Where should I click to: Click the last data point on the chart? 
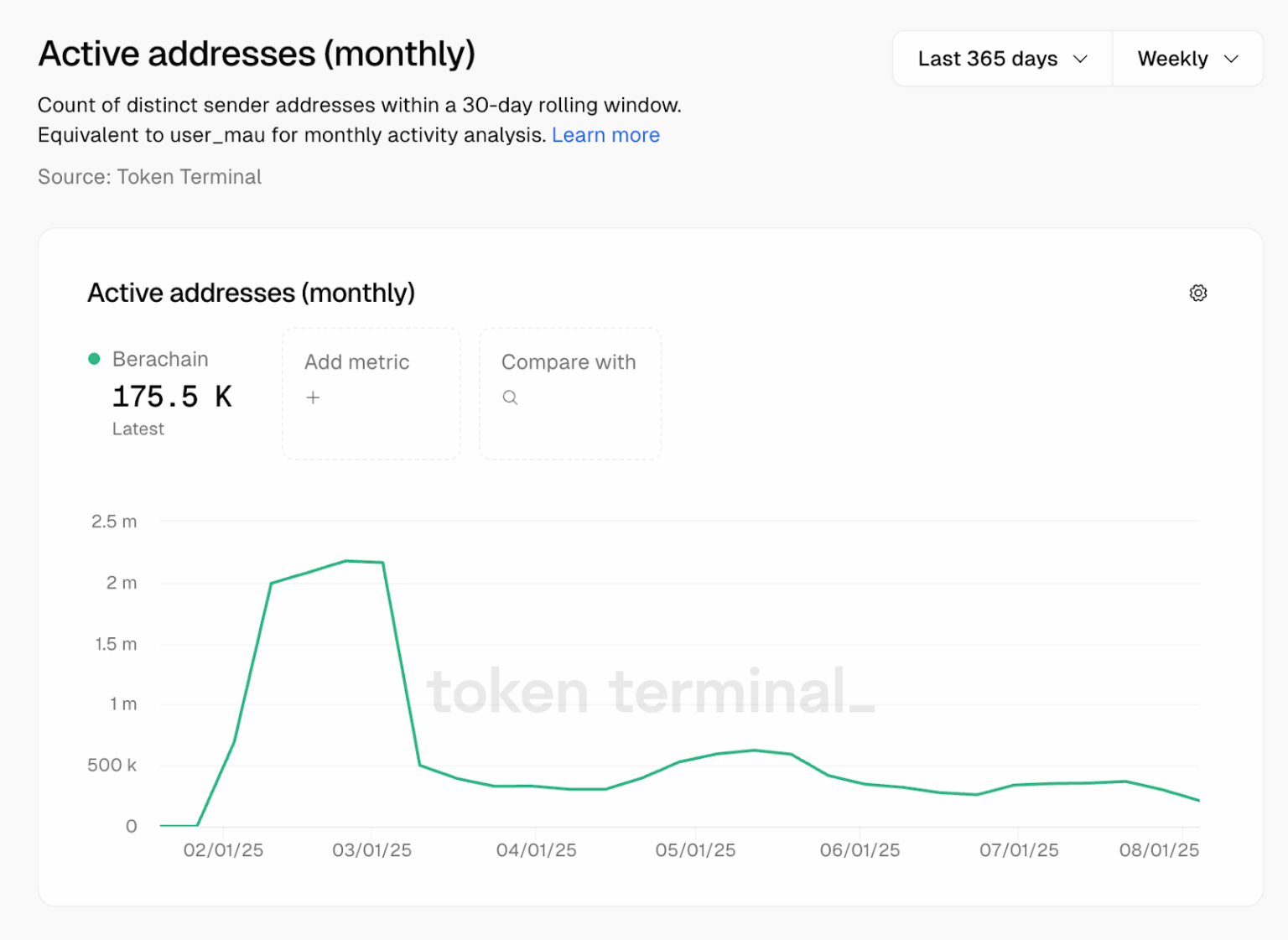1197,800
